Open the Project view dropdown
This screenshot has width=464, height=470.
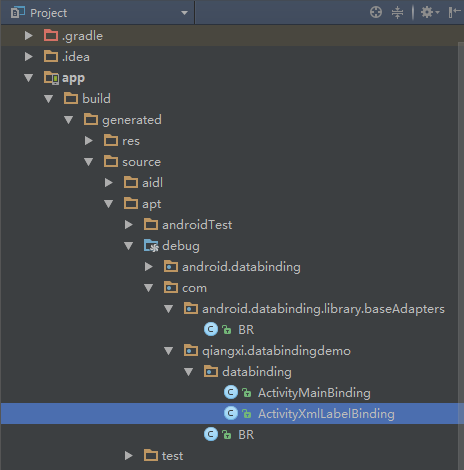point(184,13)
